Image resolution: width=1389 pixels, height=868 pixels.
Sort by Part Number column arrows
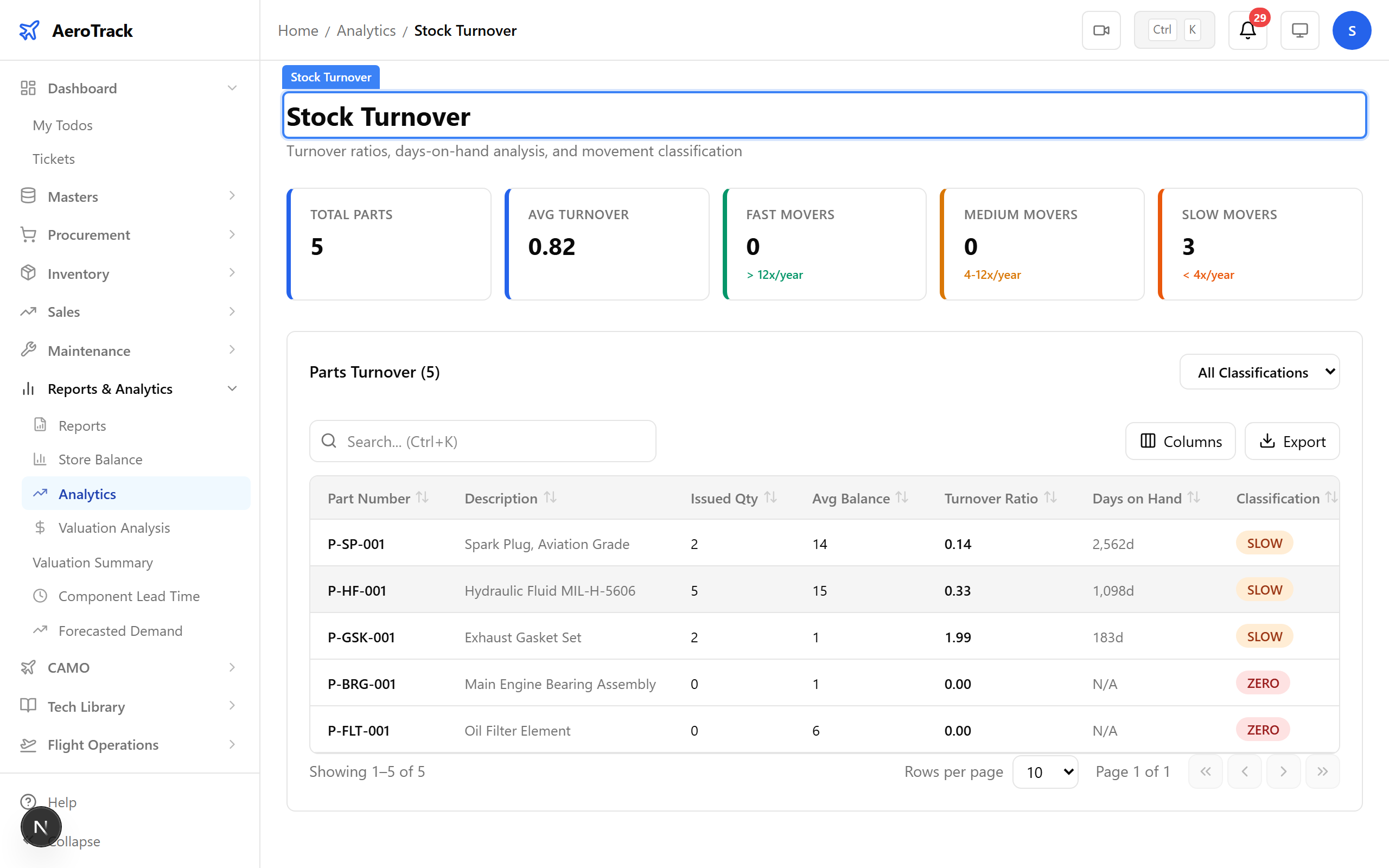coord(423,497)
